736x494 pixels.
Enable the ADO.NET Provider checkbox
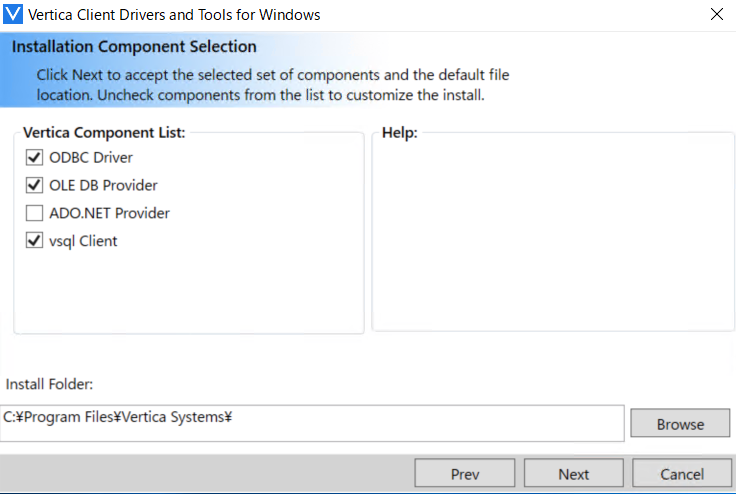pyautogui.click(x=34, y=213)
